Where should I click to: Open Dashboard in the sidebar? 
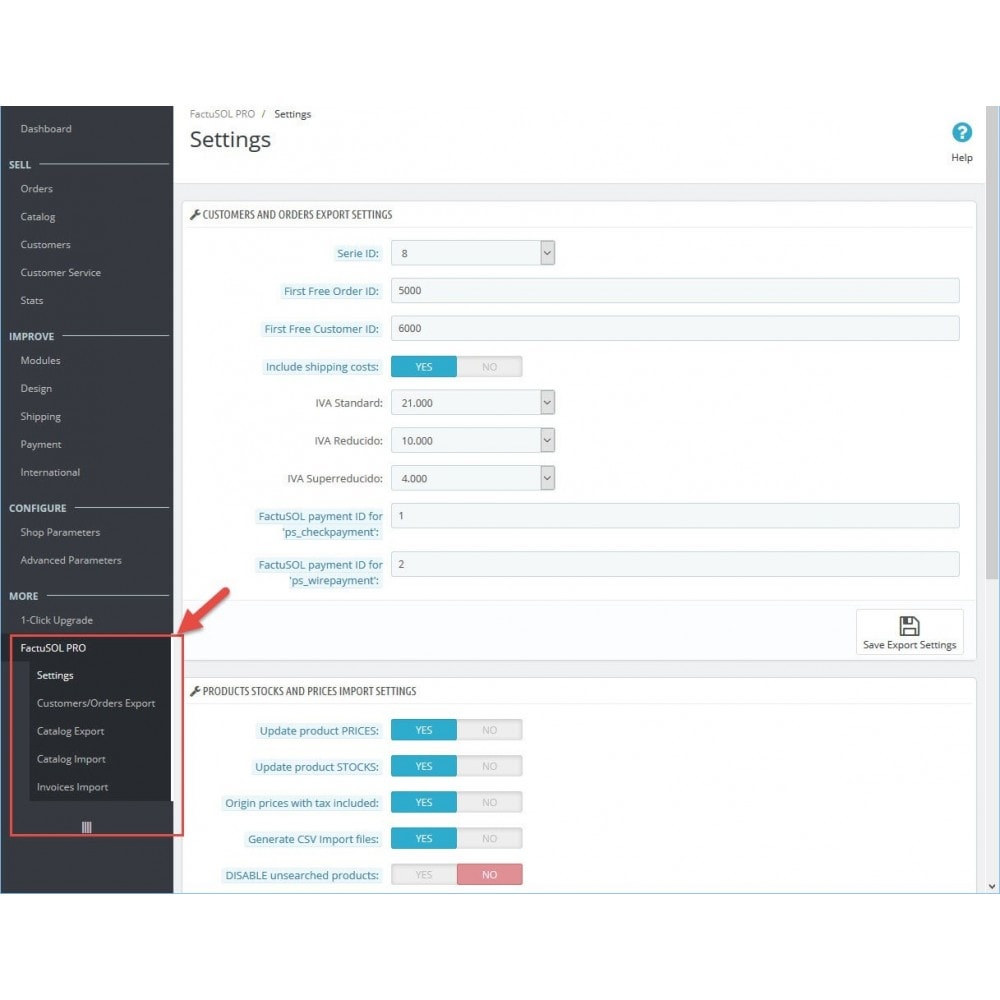[x=46, y=129]
